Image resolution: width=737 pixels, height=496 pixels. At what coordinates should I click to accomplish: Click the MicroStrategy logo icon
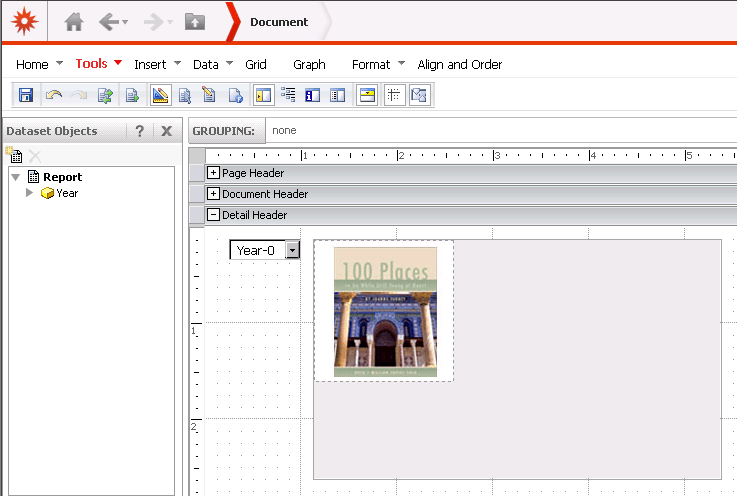(x=24, y=21)
